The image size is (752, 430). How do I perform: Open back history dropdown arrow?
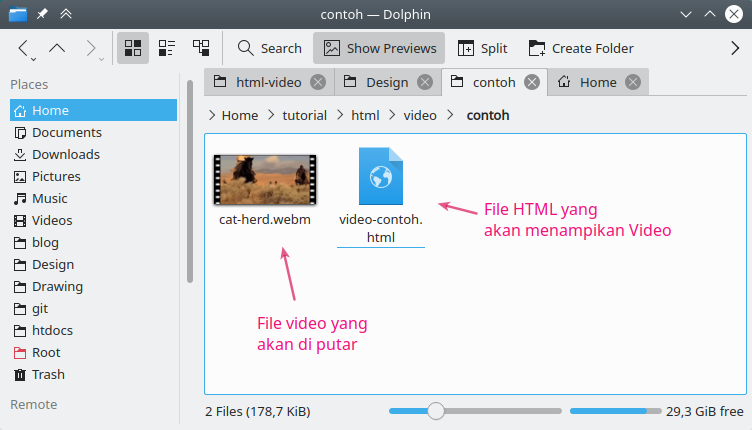[34, 59]
